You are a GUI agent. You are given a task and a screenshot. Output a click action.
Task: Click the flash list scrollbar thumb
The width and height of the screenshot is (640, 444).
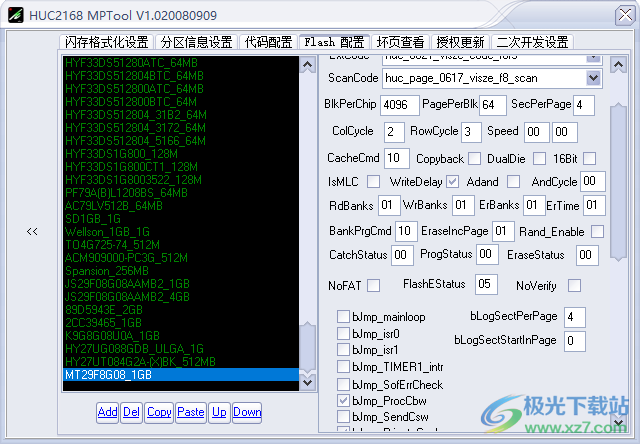(307, 346)
